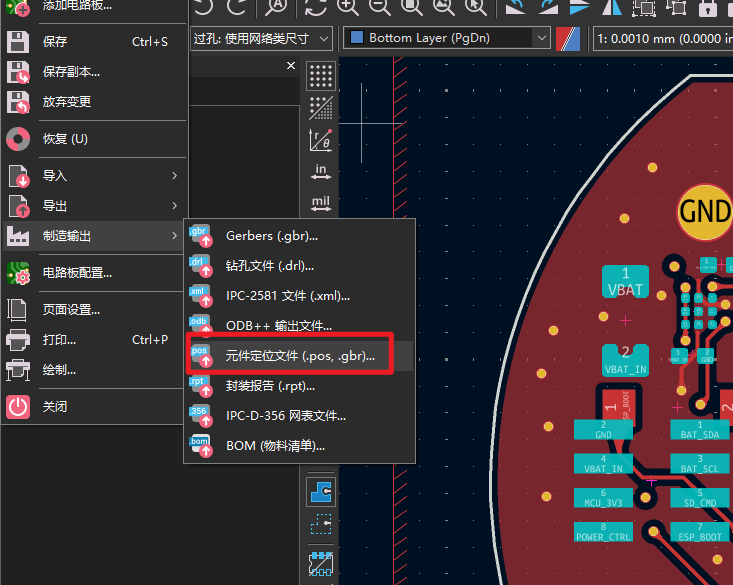Toggle the grid overrides icon
The width and height of the screenshot is (733, 585).
pyautogui.click(x=321, y=108)
